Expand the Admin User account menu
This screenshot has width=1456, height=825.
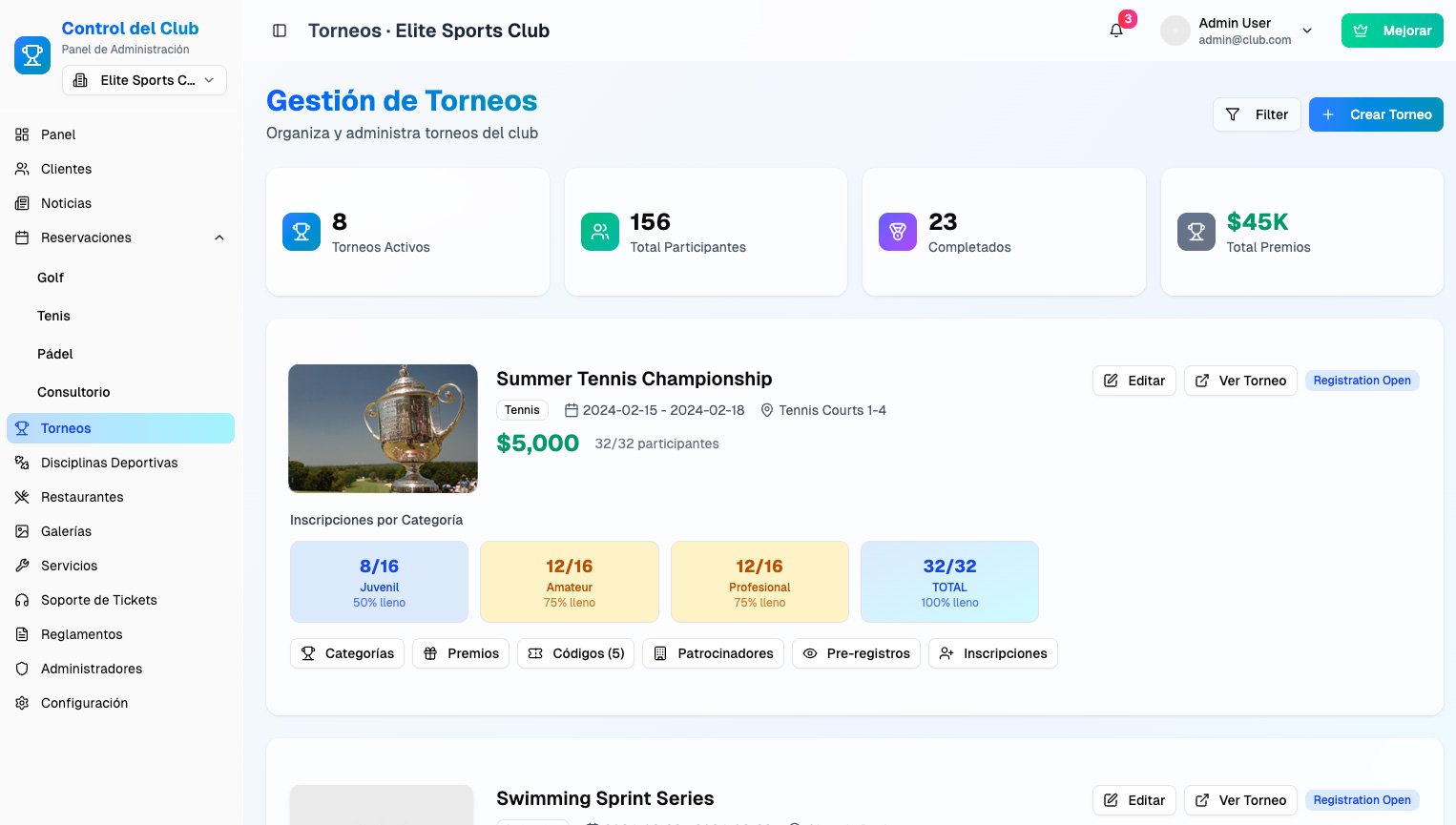pyautogui.click(x=1307, y=31)
